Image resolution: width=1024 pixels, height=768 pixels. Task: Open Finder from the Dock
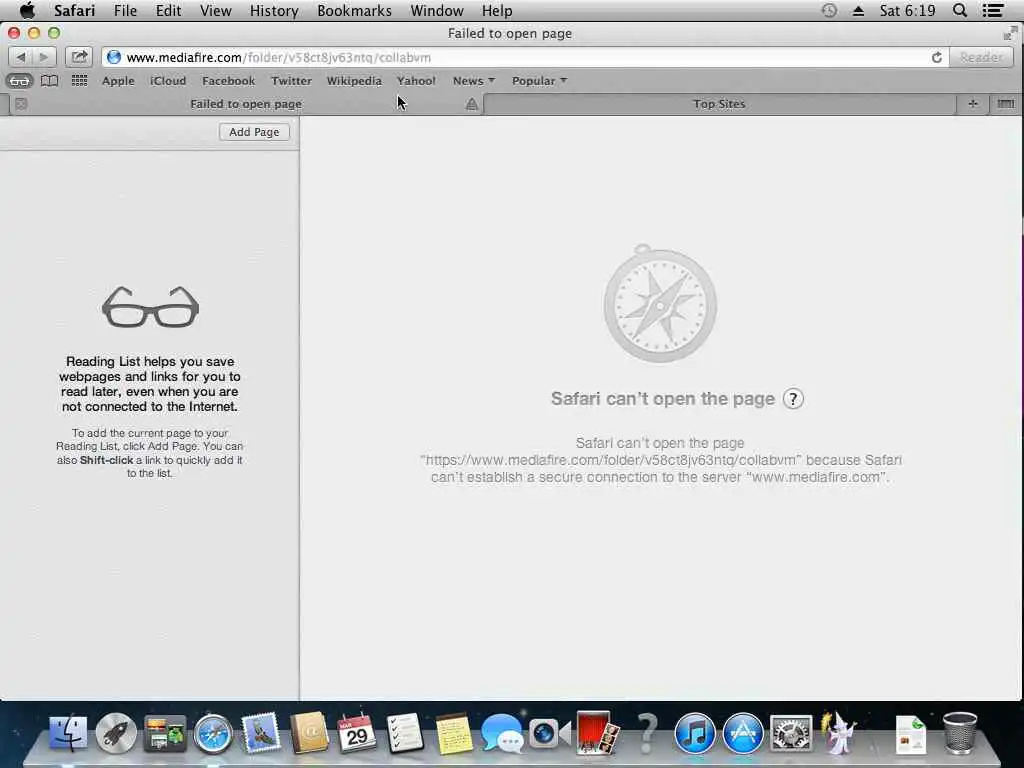[68, 733]
